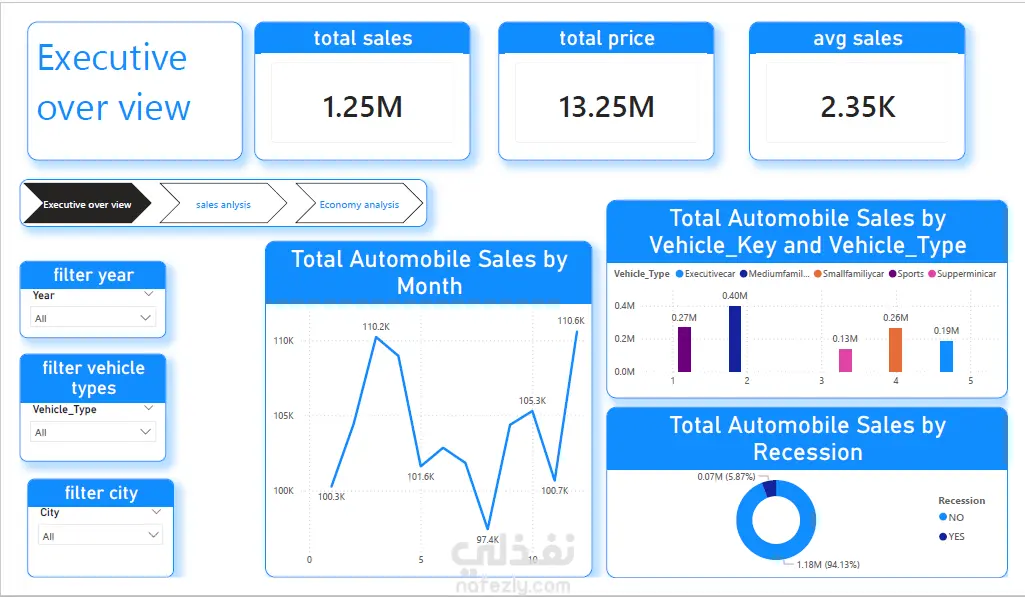
Task: Click the Supperminicar legend marker
Action: (x=932, y=274)
